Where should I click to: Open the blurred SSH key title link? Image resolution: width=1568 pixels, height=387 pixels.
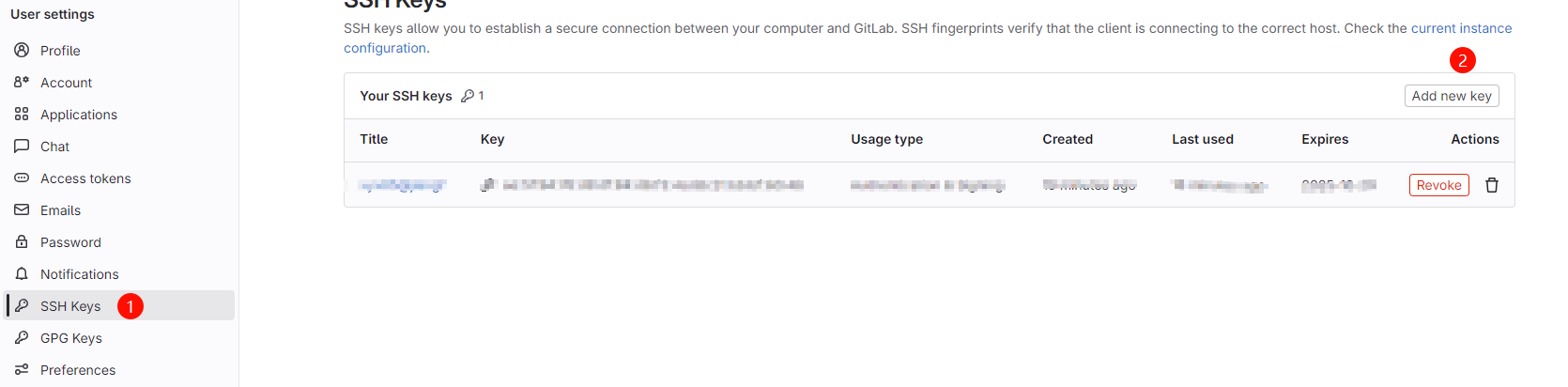(402, 185)
